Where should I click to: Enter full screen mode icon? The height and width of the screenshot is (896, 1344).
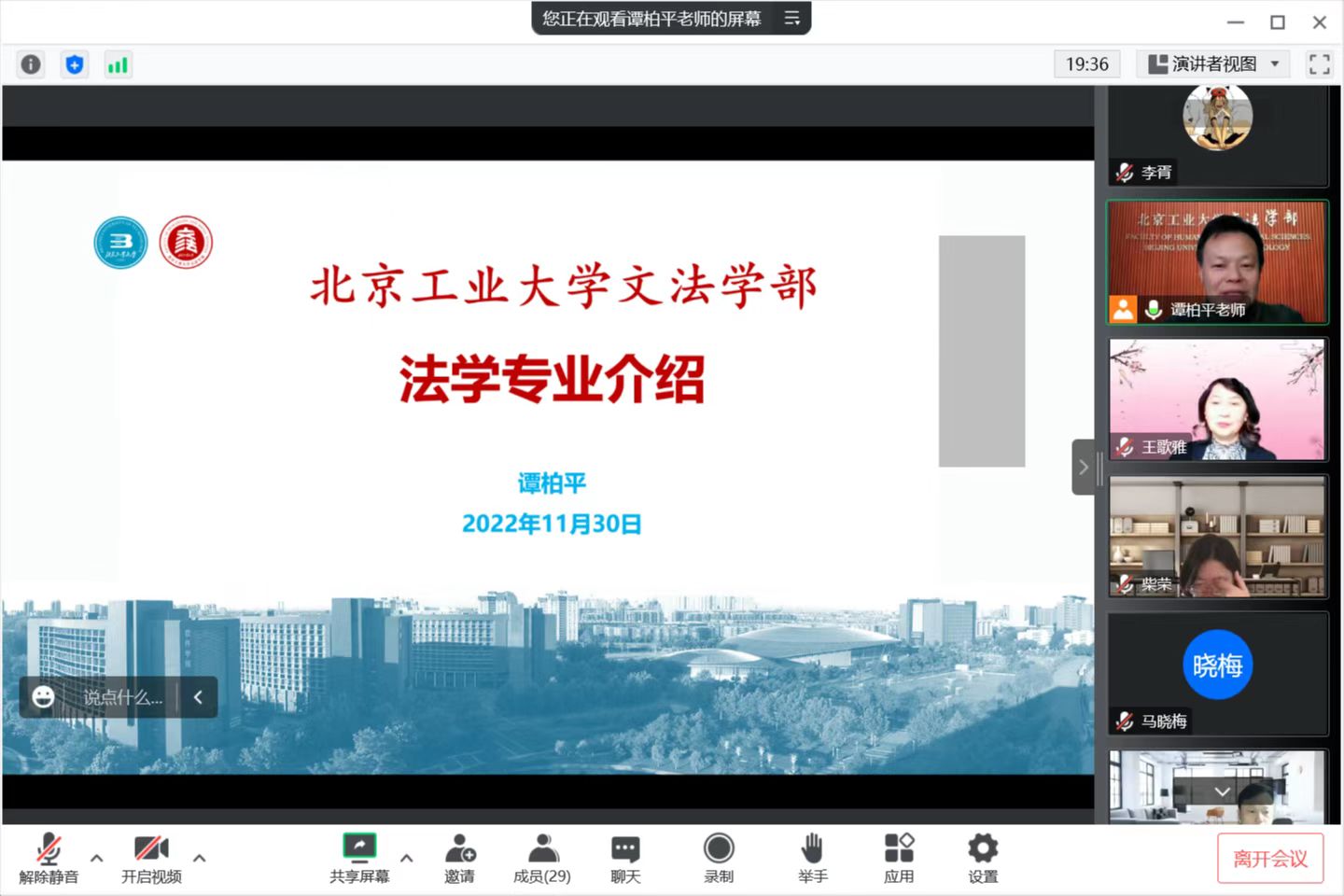(1319, 64)
